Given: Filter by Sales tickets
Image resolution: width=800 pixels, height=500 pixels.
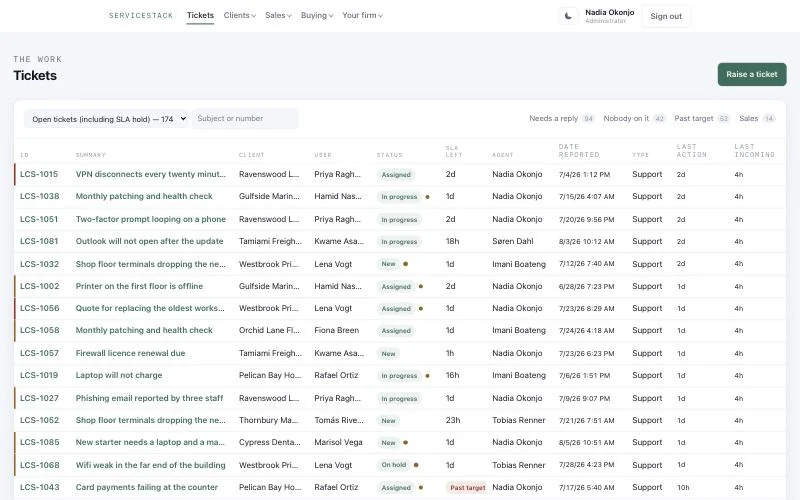Looking at the screenshot, I should (757, 118).
